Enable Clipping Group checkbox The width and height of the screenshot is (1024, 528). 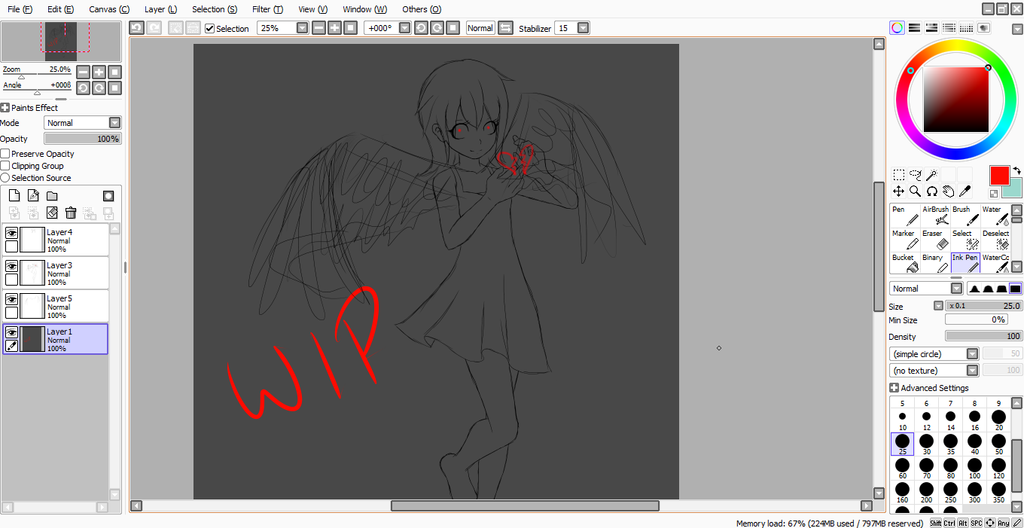pos(5,166)
